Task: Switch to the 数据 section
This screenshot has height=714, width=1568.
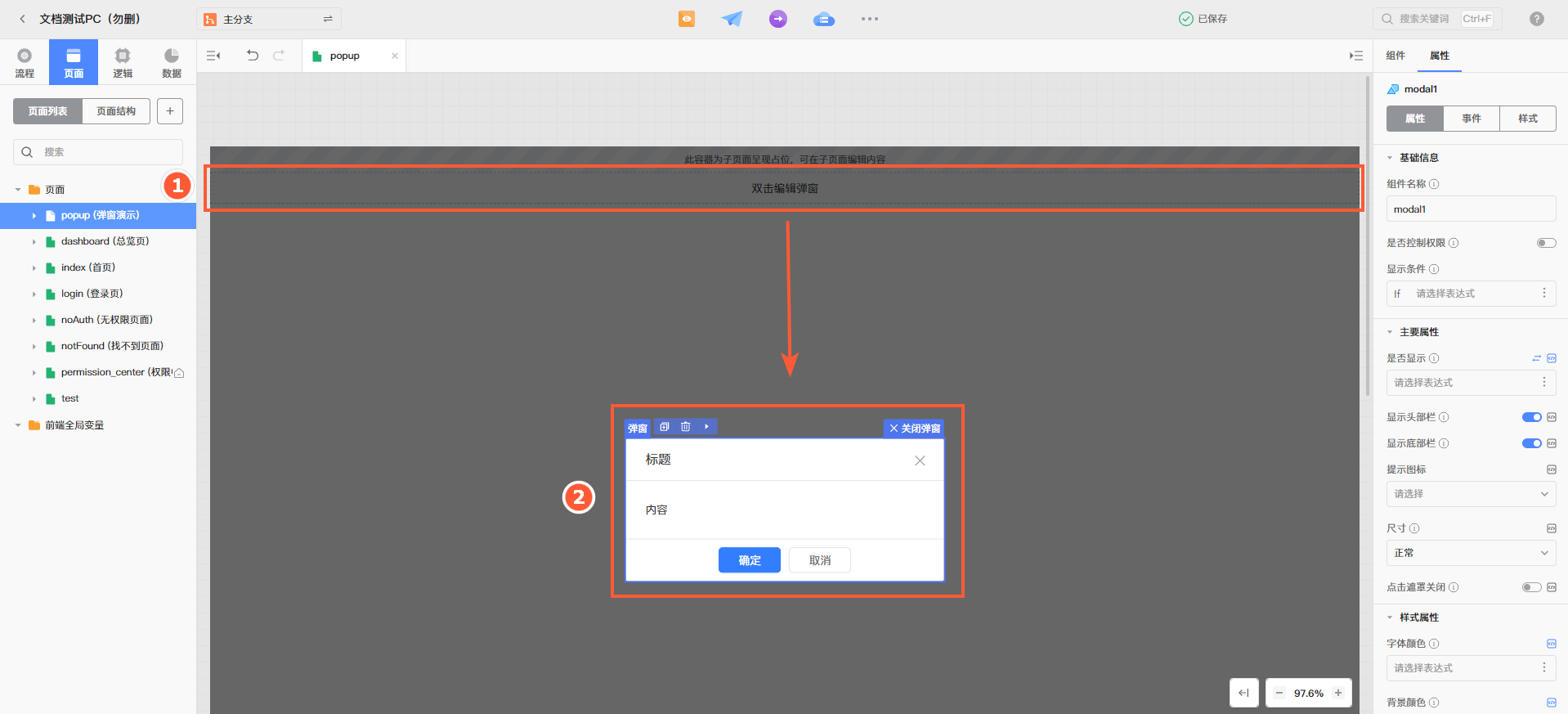Action: coord(172,63)
